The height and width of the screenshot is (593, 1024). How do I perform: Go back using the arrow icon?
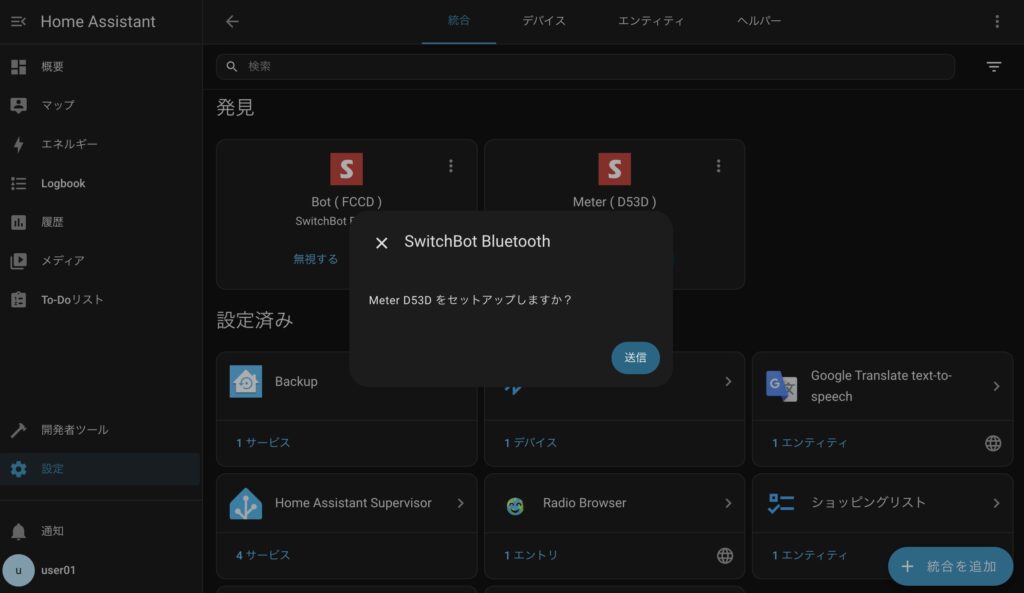(x=232, y=22)
